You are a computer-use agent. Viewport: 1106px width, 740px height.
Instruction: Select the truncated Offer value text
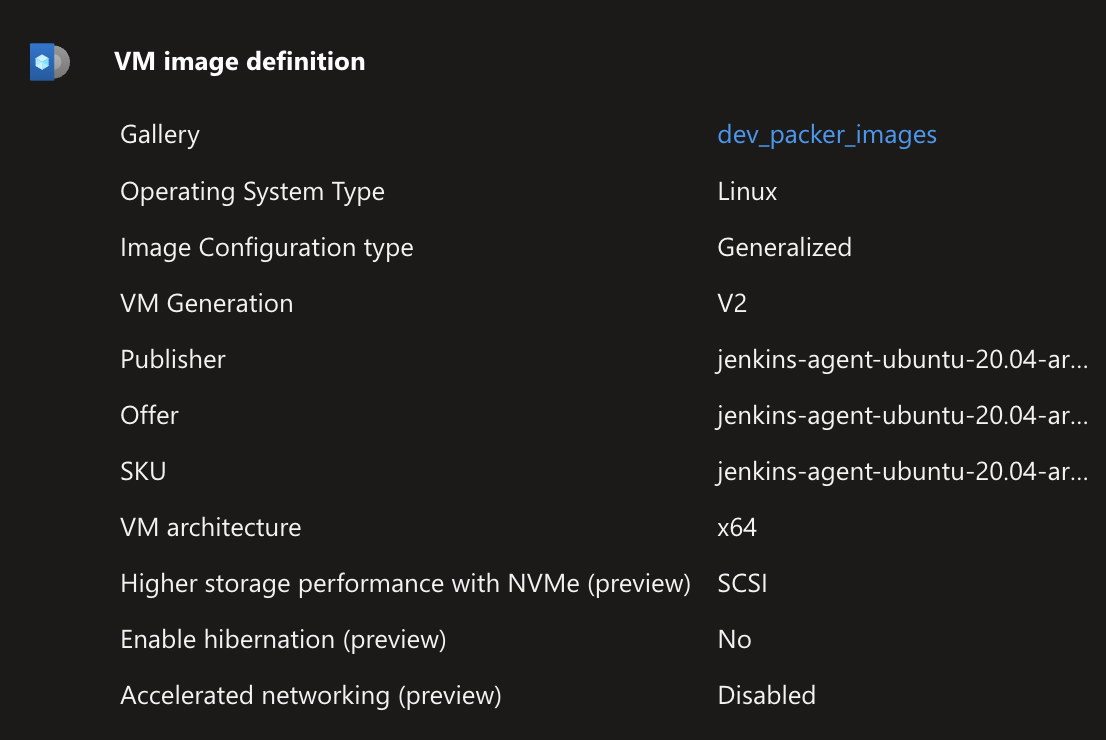click(x=900, y=415)
